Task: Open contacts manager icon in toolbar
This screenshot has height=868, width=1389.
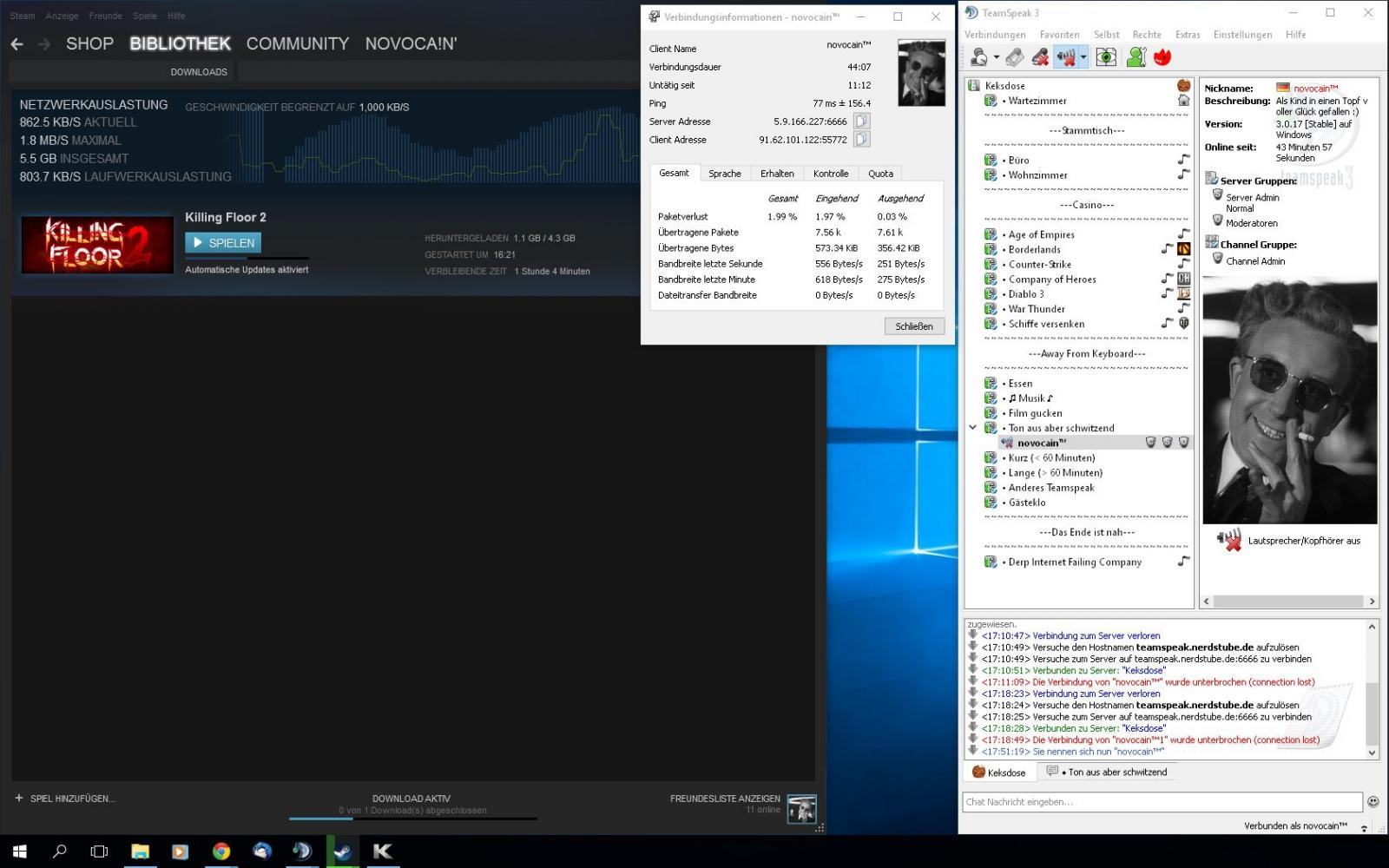Action: pos(1136,57)
